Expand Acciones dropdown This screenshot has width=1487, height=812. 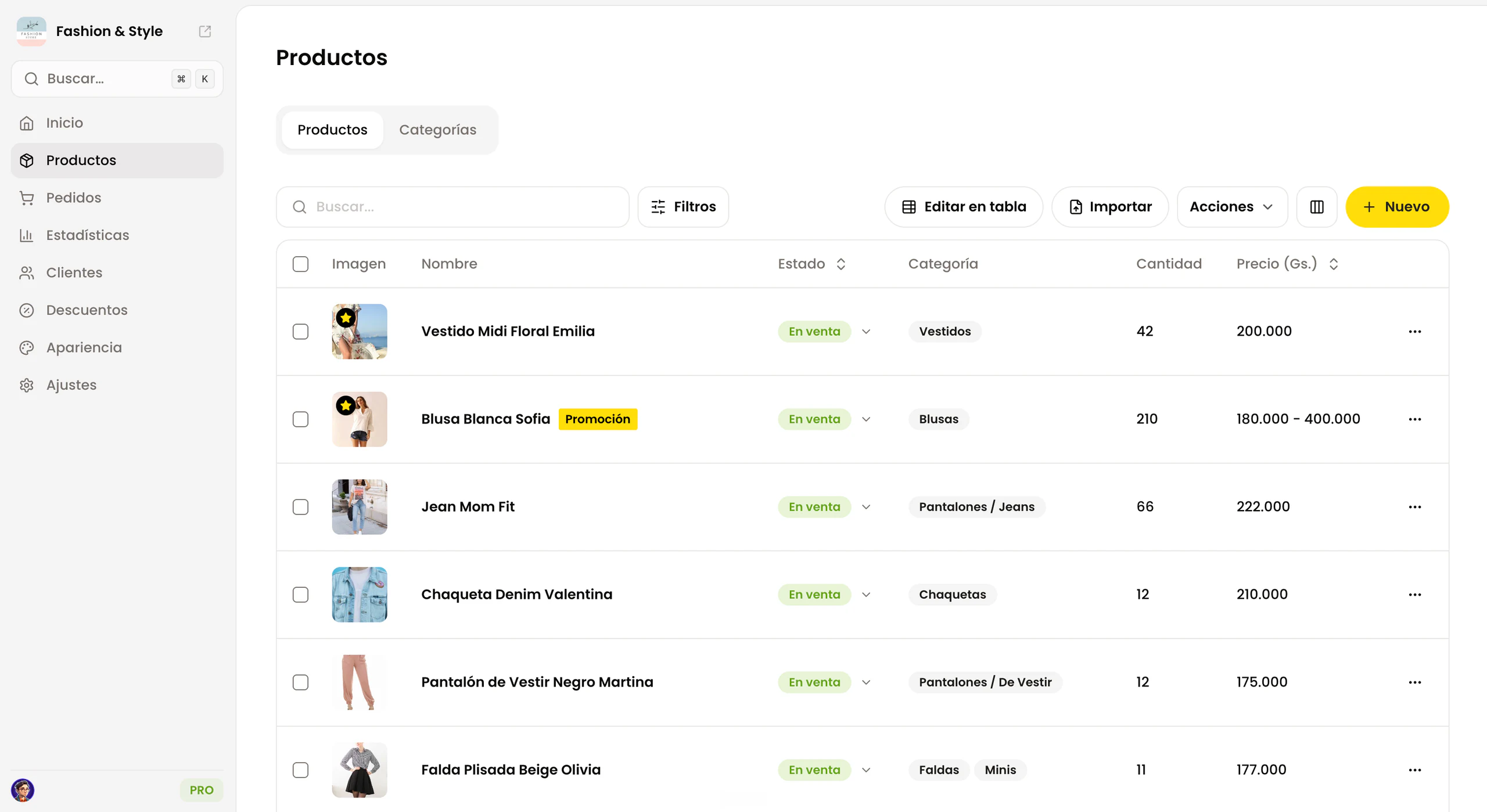1232,207
